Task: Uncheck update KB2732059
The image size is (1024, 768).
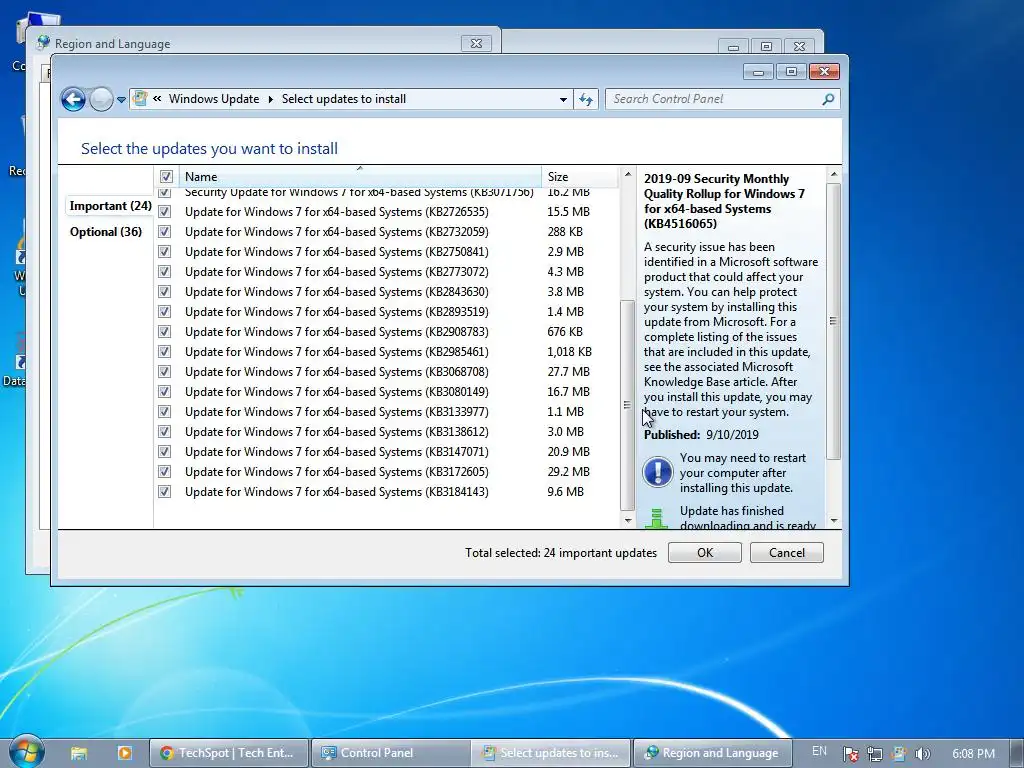Action: pos(165,232)
